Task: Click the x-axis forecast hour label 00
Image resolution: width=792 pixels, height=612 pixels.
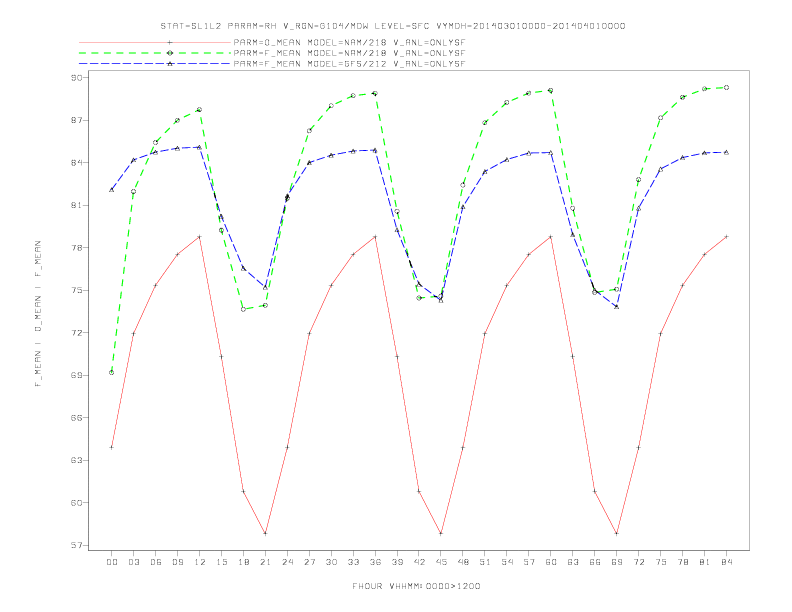Action: (x=112, y=562)
